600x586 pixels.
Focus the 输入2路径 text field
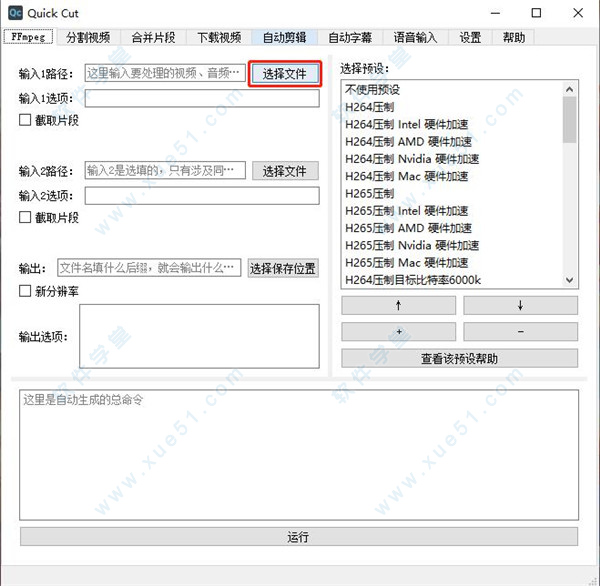click(x=165, y=170)
